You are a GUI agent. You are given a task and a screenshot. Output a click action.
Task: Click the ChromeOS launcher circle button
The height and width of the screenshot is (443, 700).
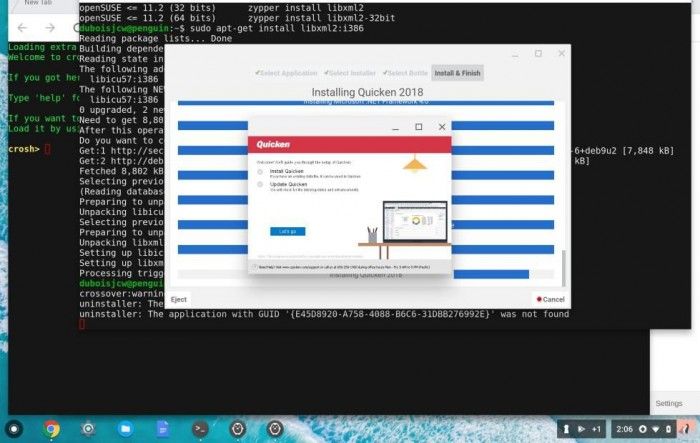click(15, 428)
